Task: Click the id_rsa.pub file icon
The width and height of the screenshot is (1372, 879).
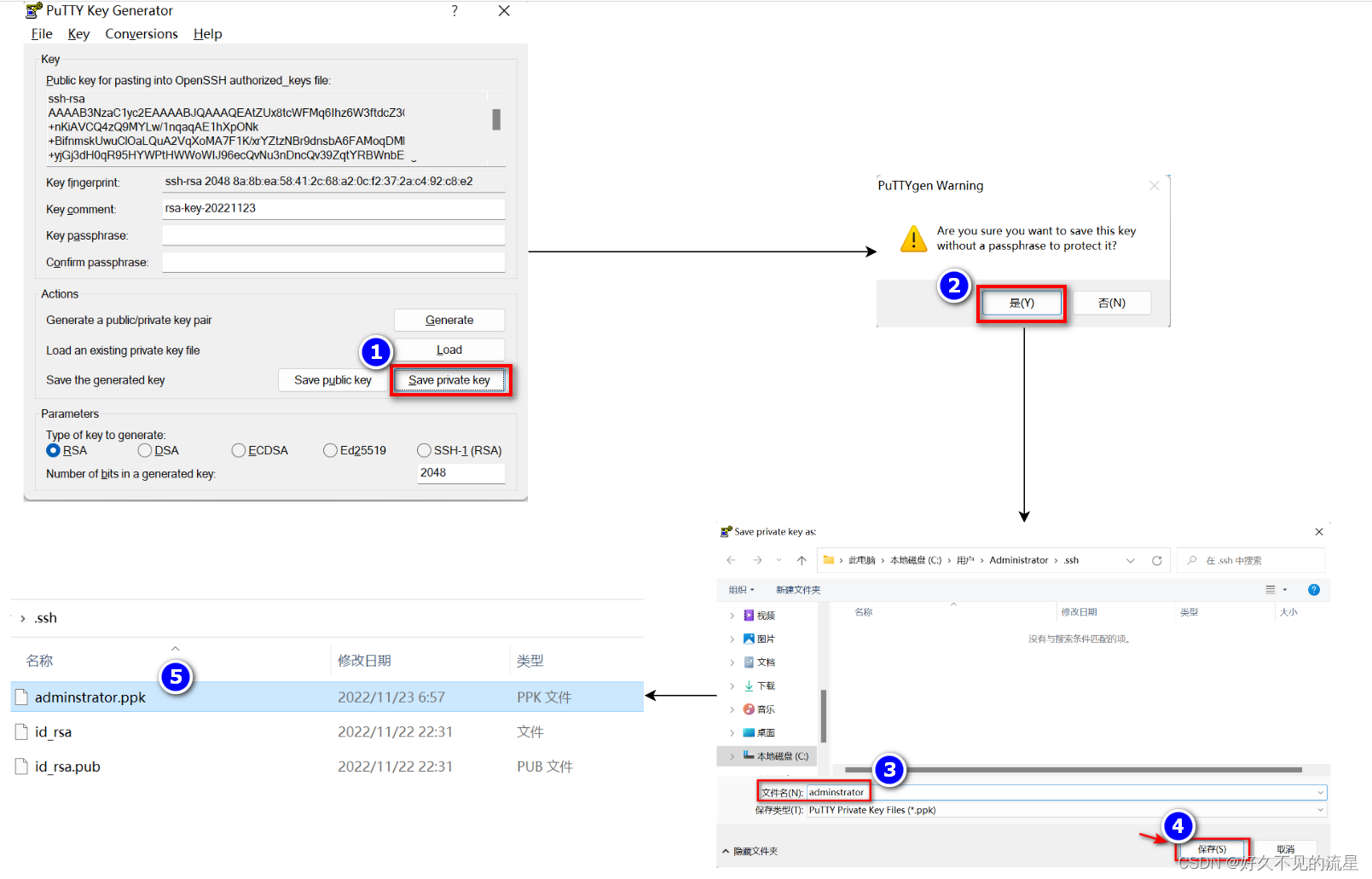Action: pos(22,766)
